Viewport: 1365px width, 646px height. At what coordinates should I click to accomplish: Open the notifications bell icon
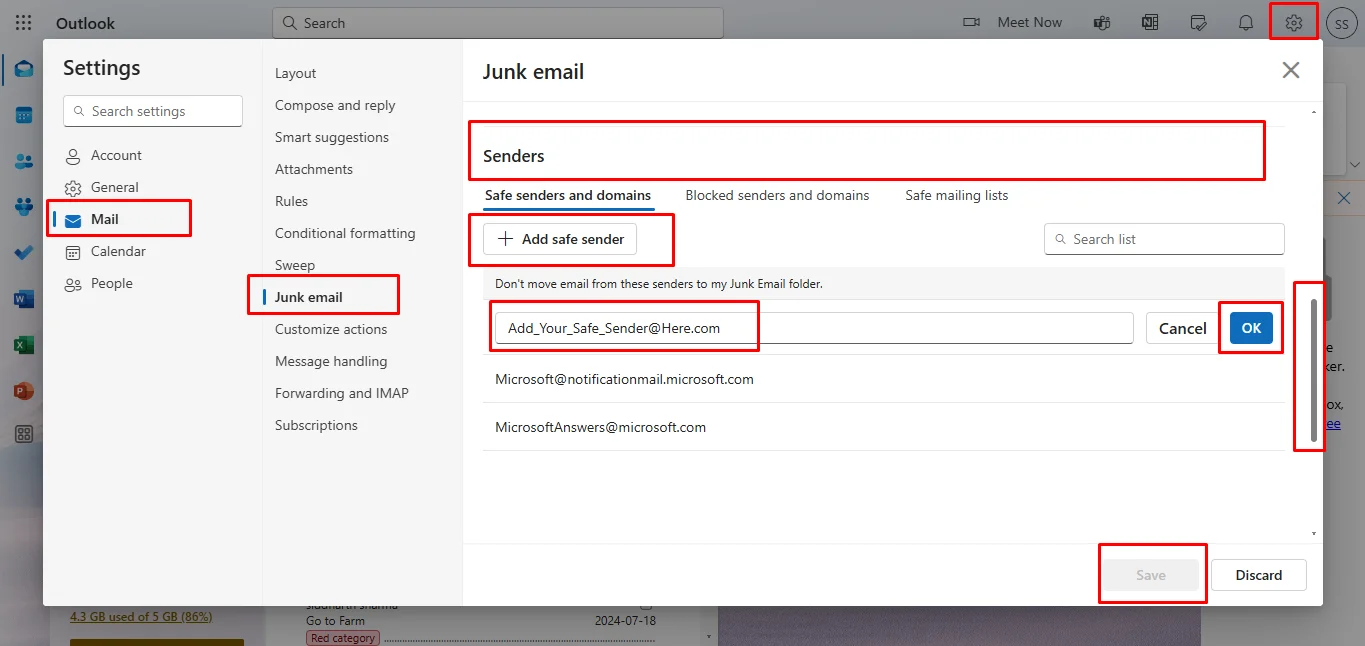(1246, 22)
